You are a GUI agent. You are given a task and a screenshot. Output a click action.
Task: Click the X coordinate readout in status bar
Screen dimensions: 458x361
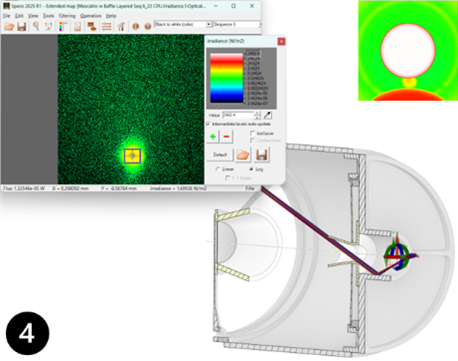70,189
